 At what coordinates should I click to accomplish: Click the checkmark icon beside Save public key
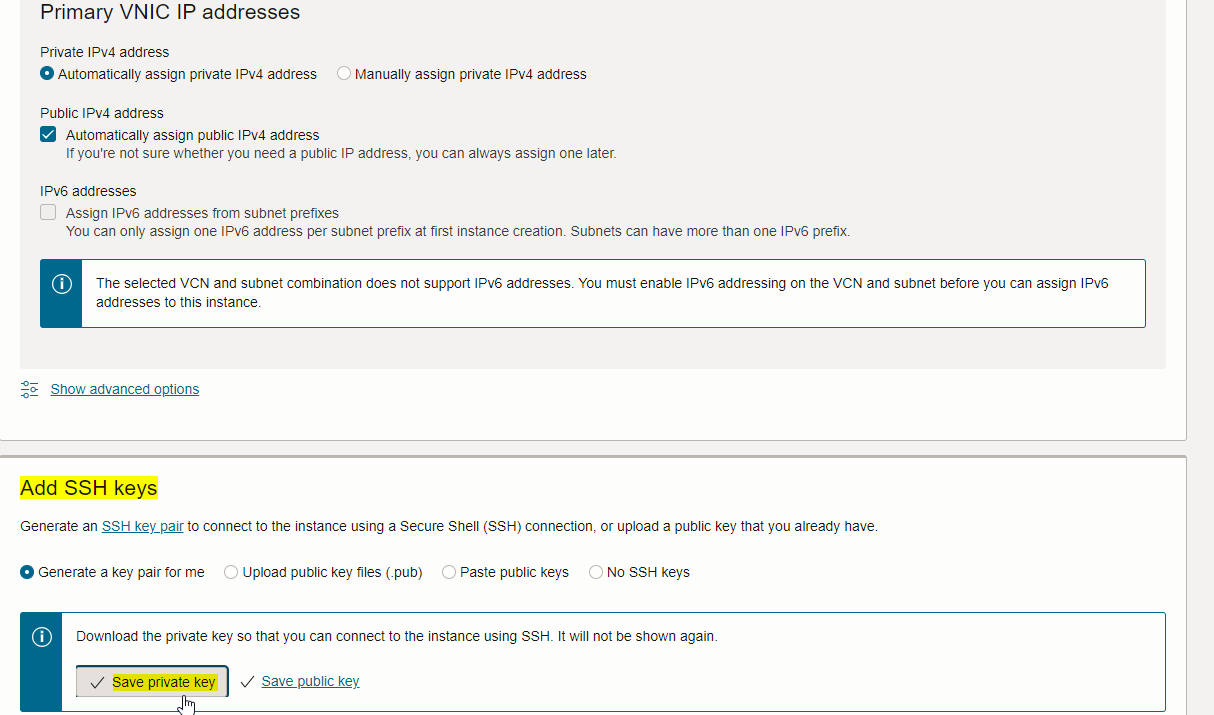pyautogui.click(x=248, y=682)
